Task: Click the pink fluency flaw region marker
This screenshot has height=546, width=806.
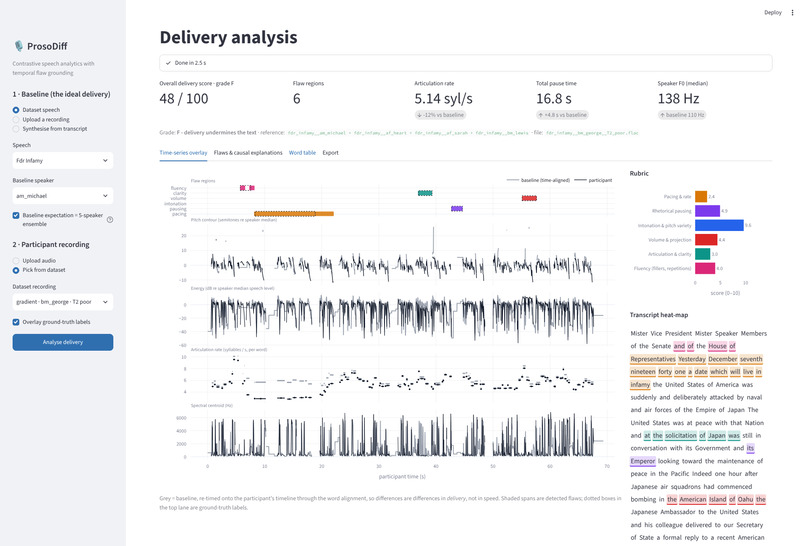Action: pyautogui.click(x=247, y=188)
